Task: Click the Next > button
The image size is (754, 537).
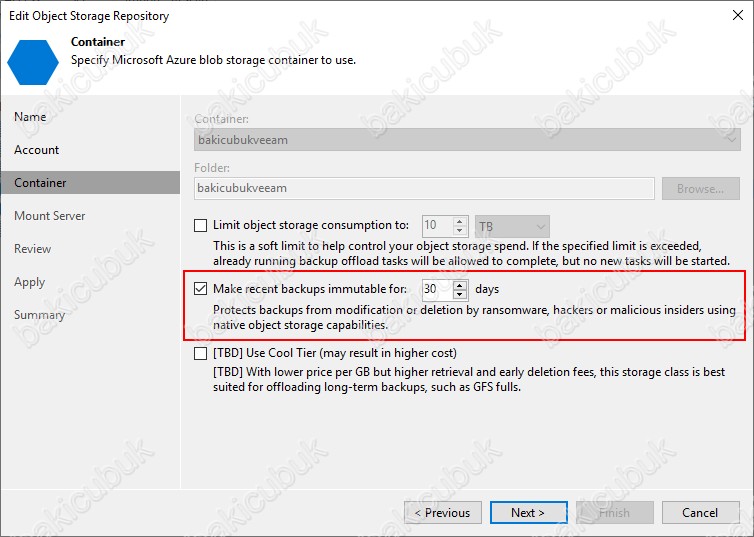Action: pyautogui.click(x=528, y=512)
